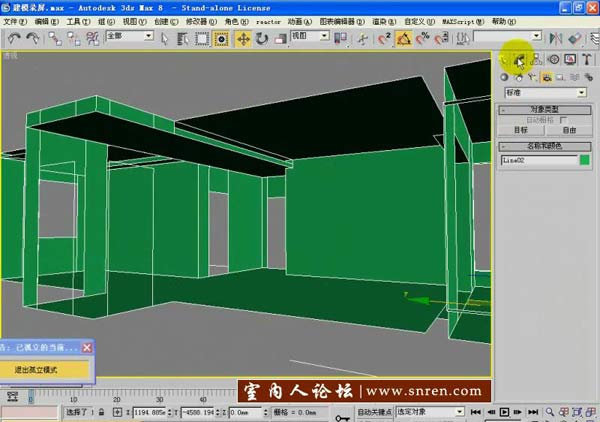
Task: Toggle Absolute/Offset transform type-in mode
Action: (117, 412)
